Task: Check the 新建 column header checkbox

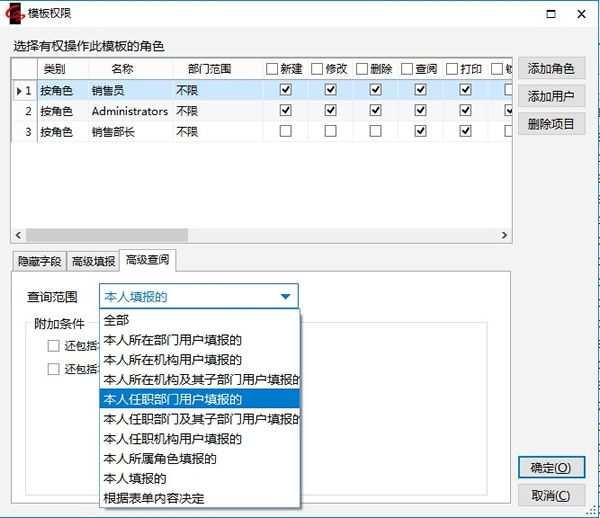Action: (x=273, y=69)
